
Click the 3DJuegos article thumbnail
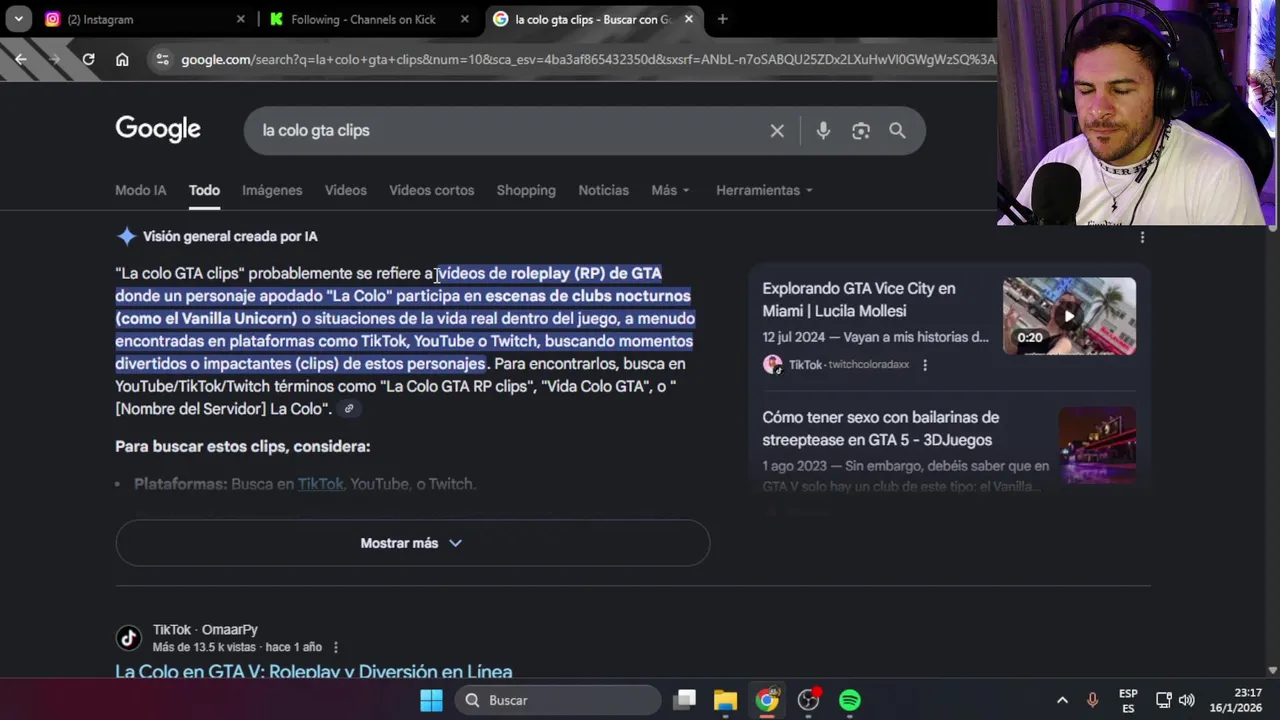coord(1097,445)
